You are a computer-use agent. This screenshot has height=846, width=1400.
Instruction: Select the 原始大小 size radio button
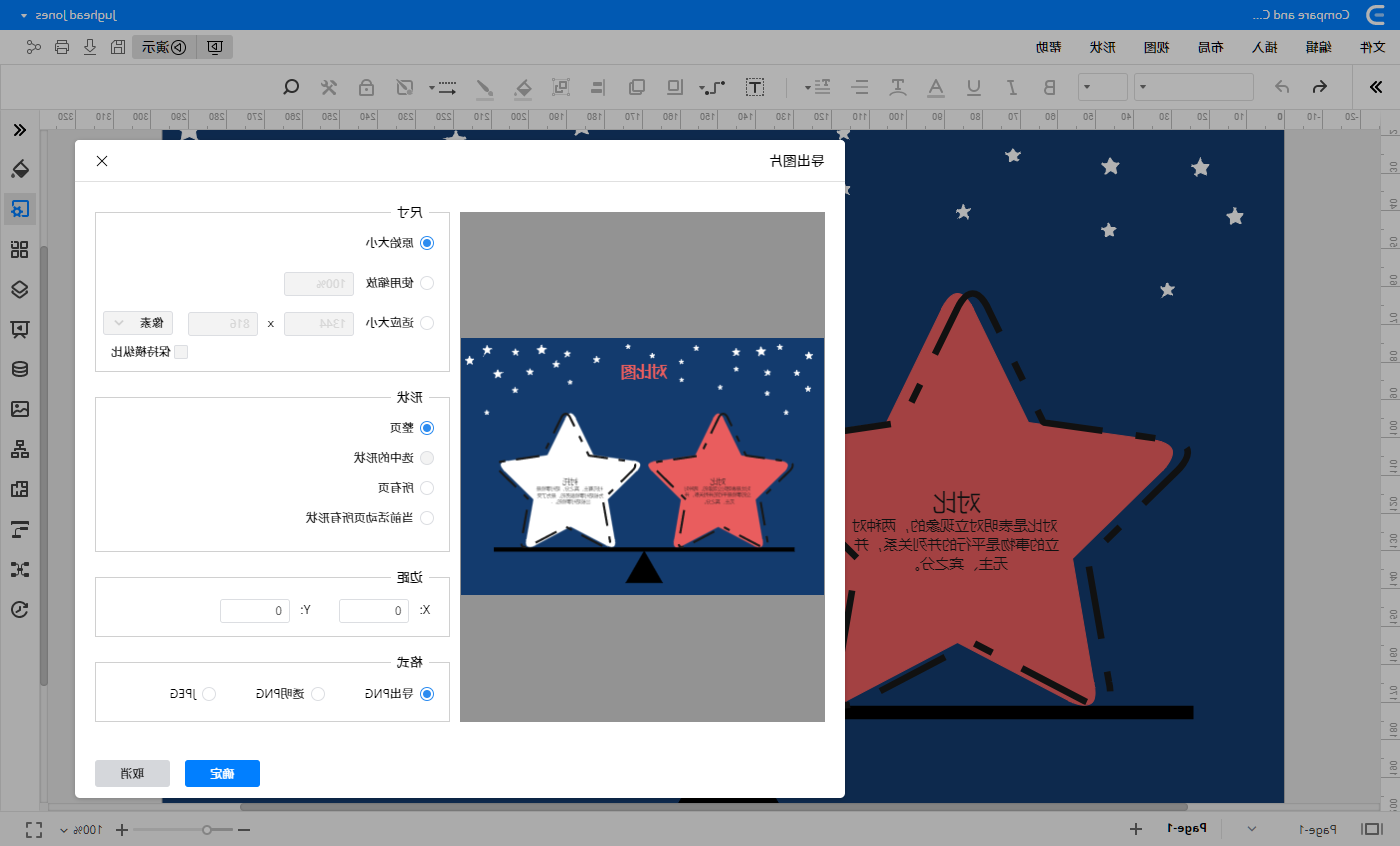(427, 242)
